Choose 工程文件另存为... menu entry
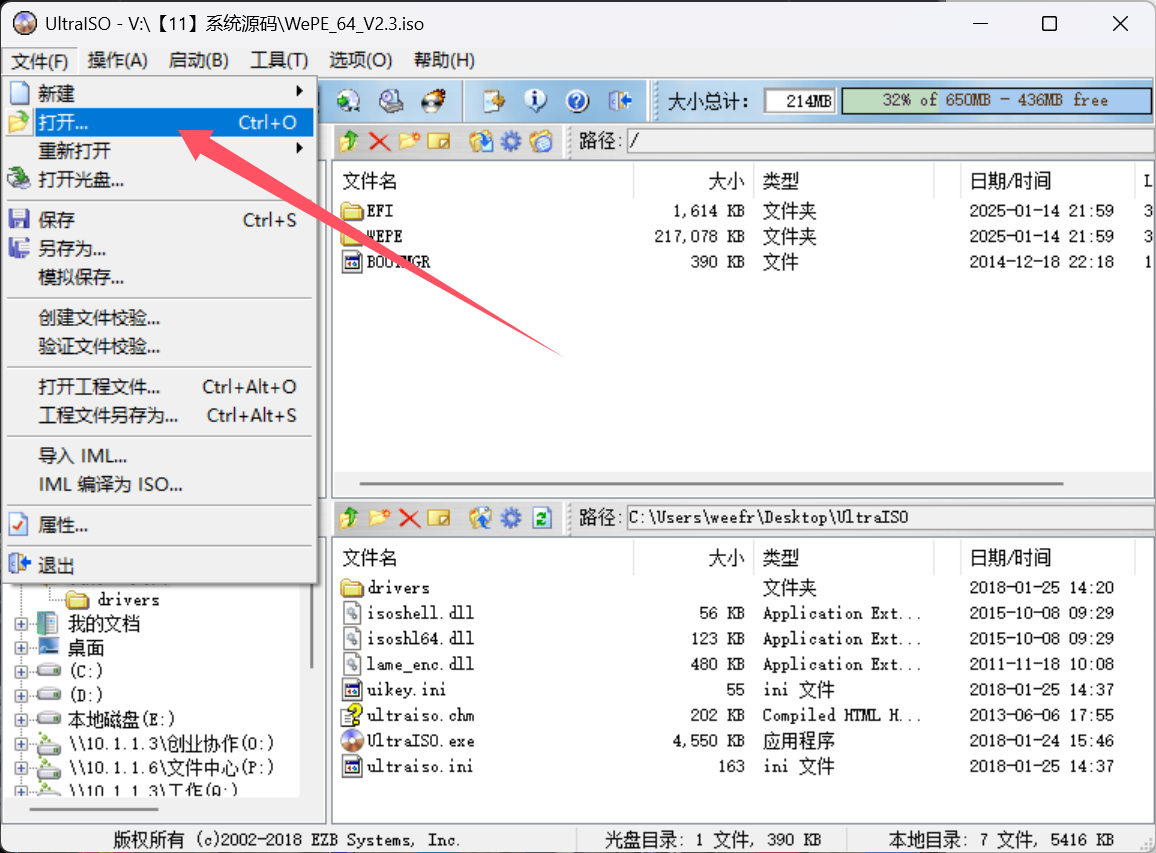 [160, 416]
